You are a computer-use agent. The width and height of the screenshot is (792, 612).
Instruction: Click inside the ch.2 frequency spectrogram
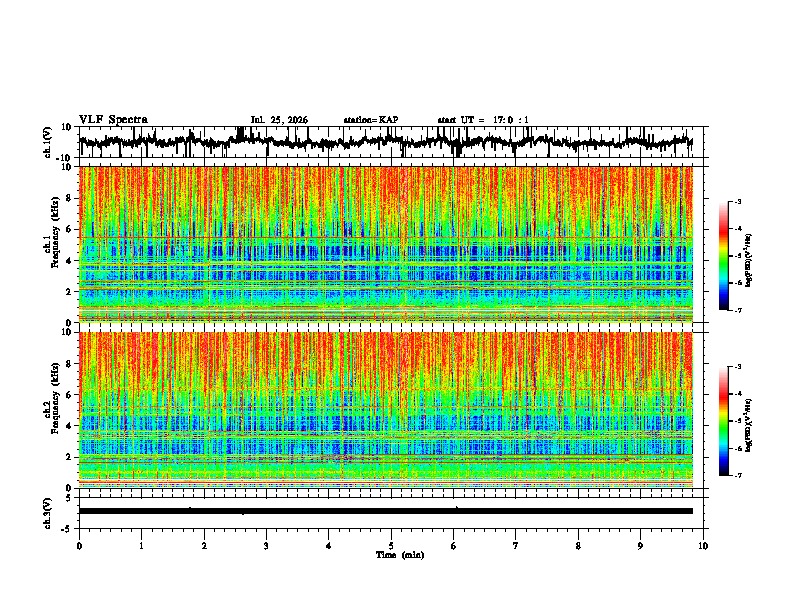click(386, 410)
